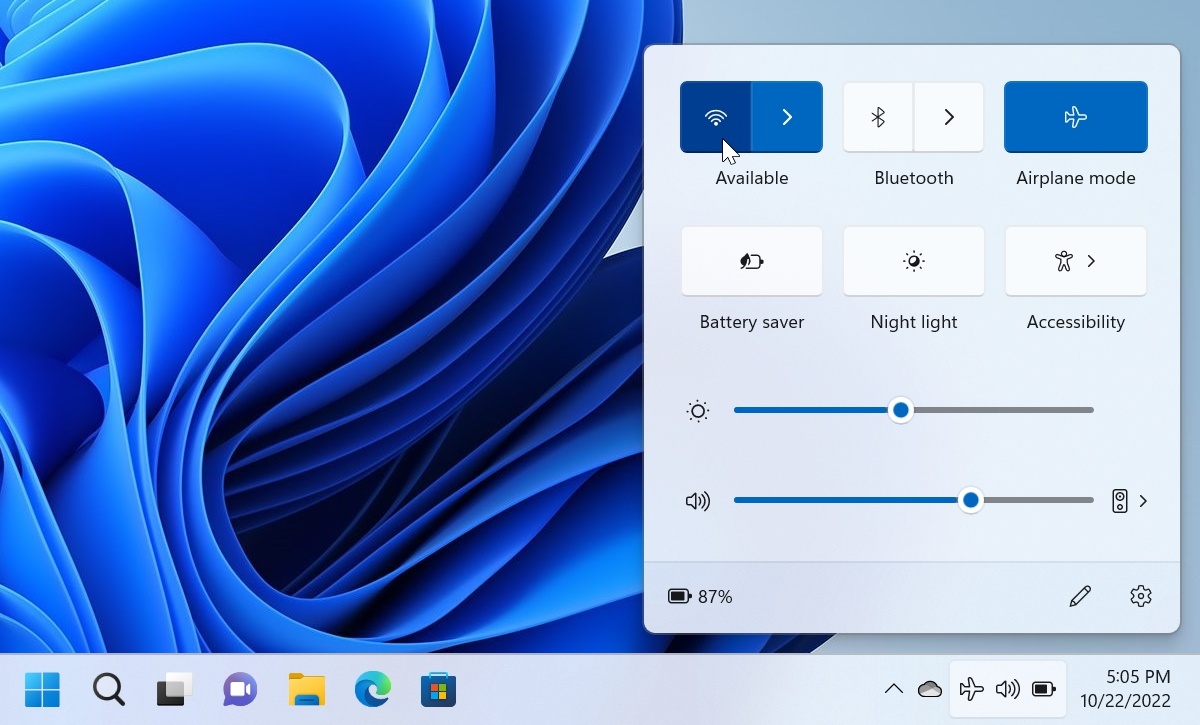Show hidden tray icons chevron
Viewport: 1200px width, 725px height.
pos(894,689)
